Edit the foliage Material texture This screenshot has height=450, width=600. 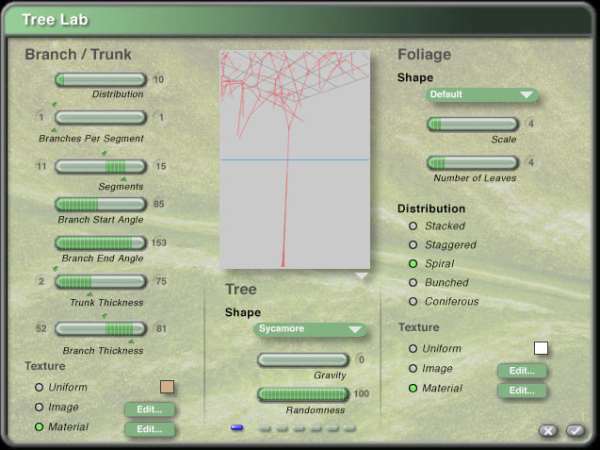click(x=522, y=391)
